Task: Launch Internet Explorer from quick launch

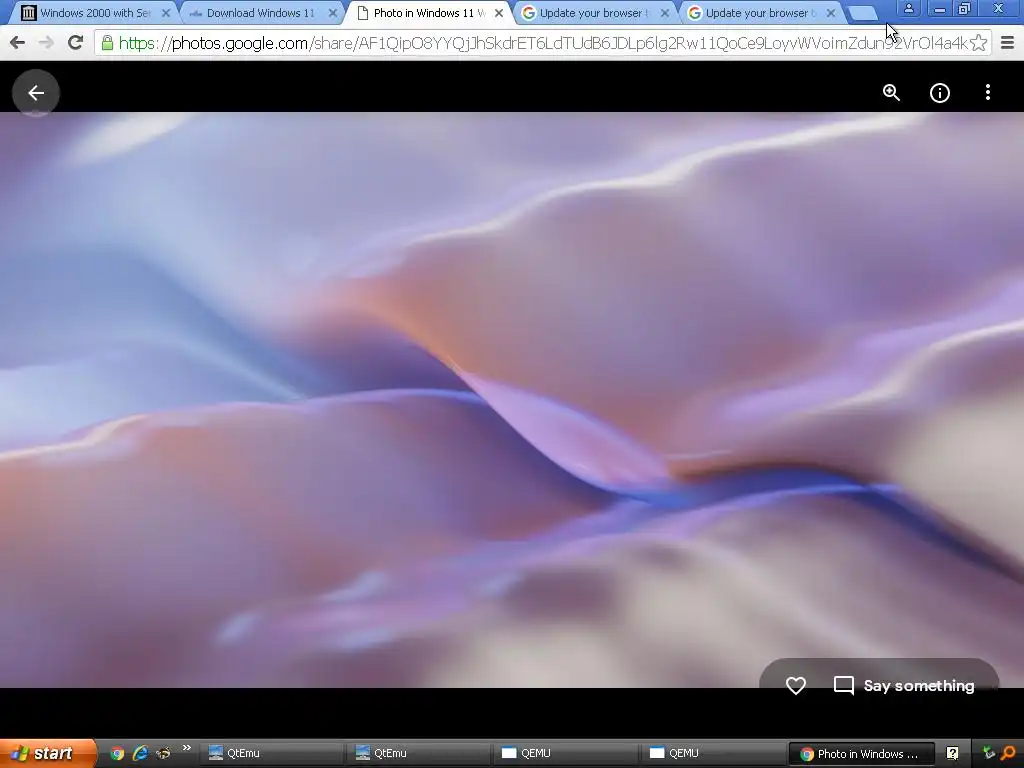Action: (x=140, y=754)
